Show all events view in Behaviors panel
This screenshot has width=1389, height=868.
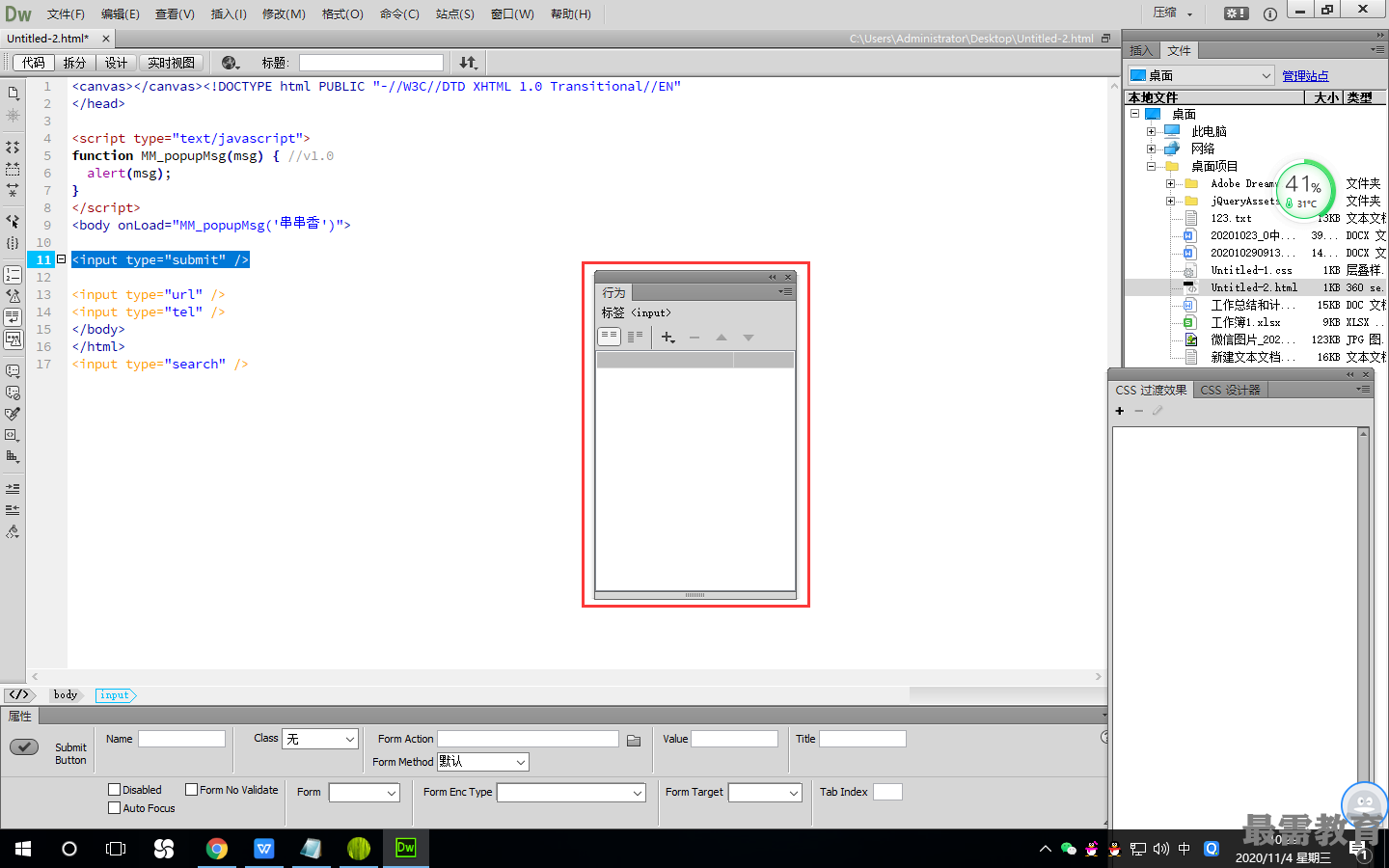[x=635, y=337]
